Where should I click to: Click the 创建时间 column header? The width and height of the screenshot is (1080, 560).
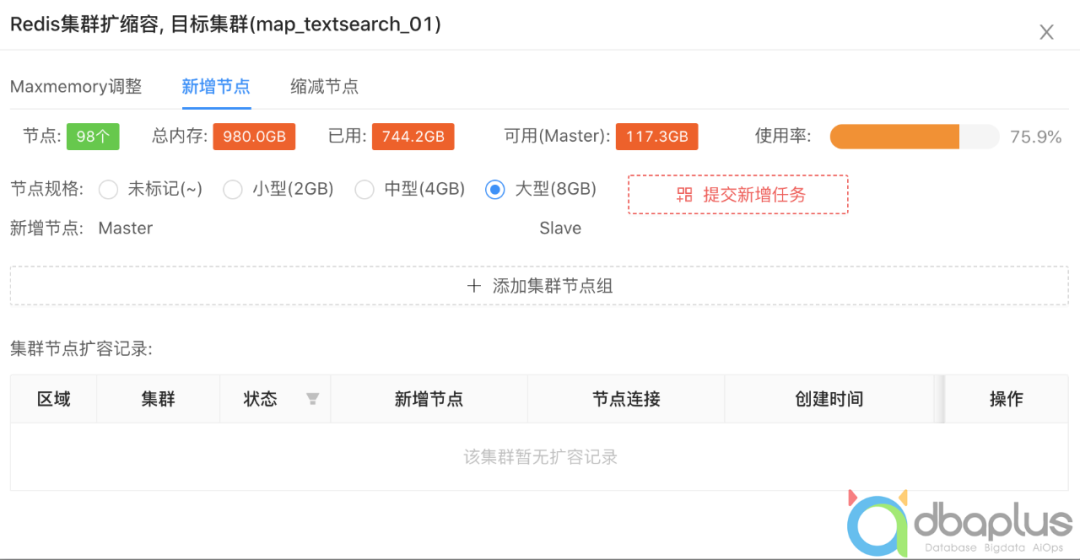coord(829,399)
